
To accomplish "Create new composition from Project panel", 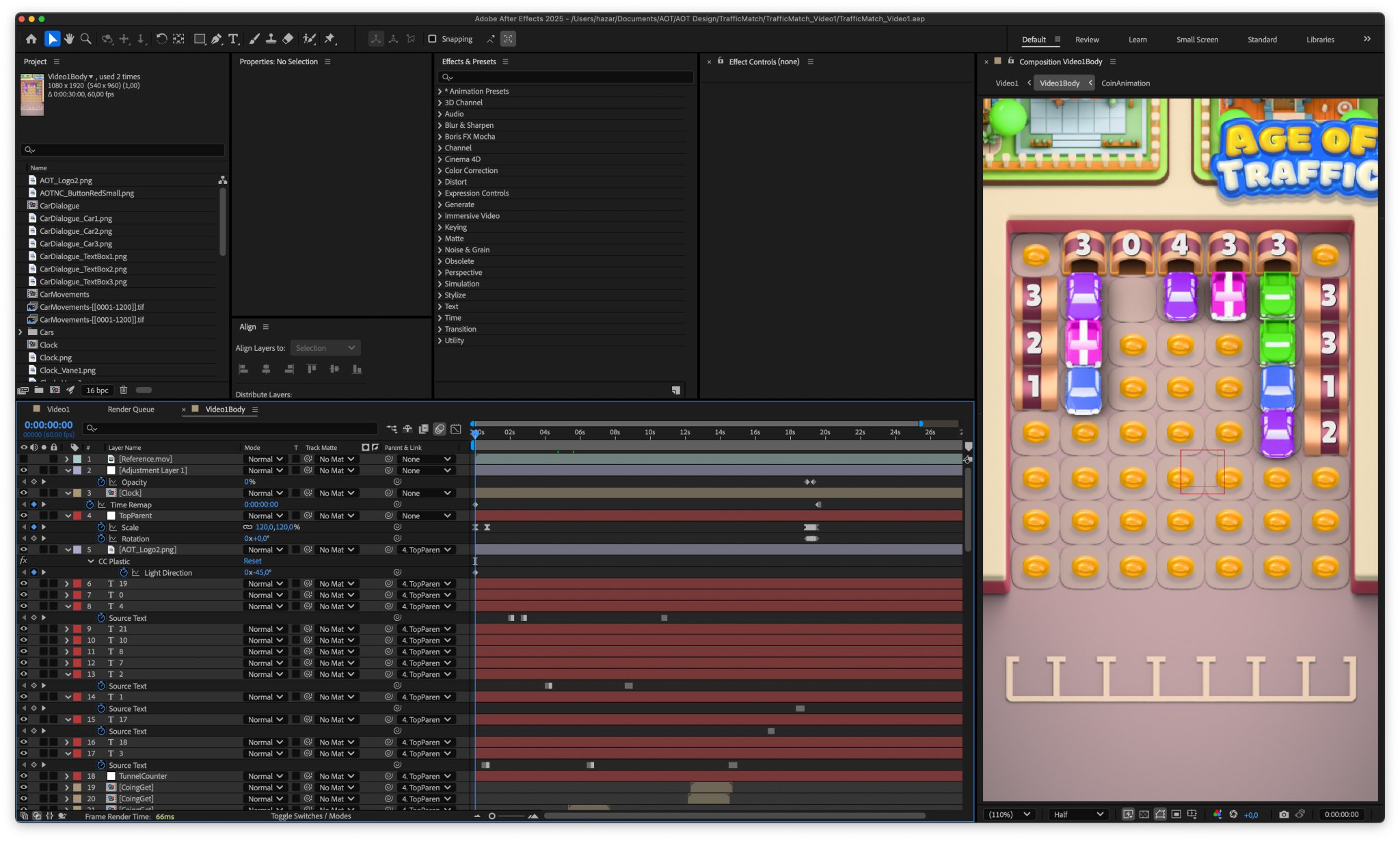I will [x=55, y=390].
